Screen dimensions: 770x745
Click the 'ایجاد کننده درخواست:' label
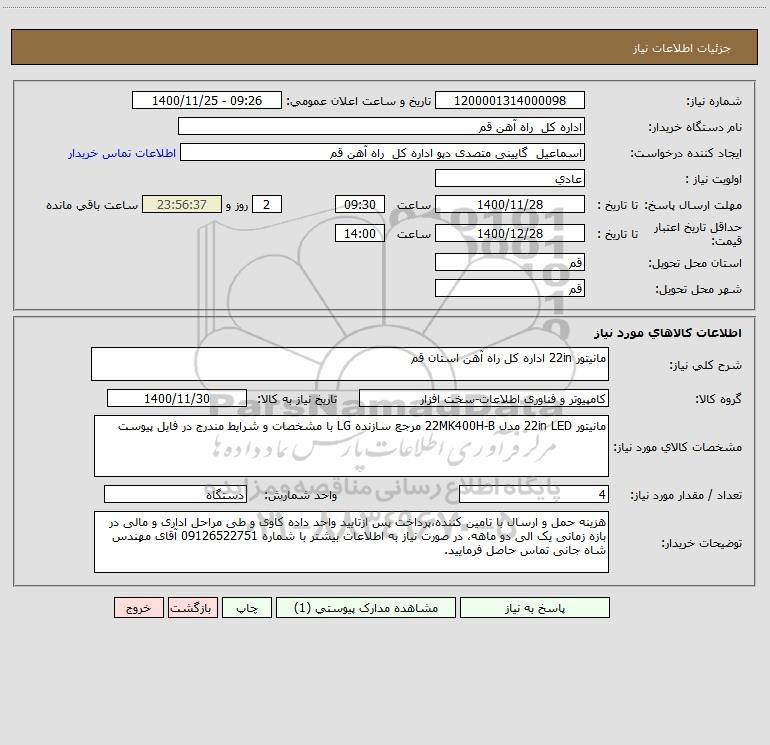pos(686,154)
